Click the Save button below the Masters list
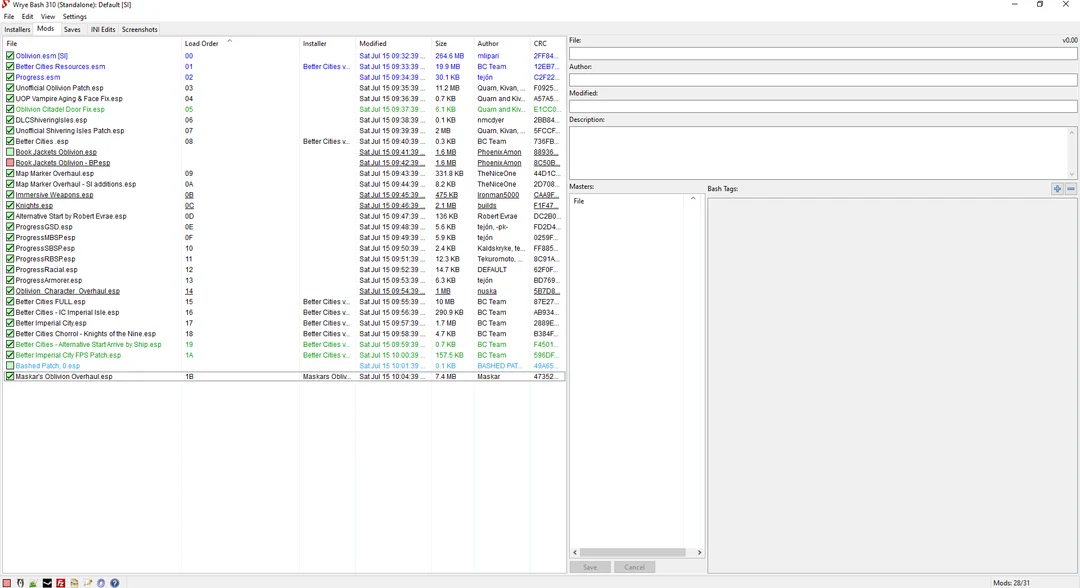Screen dimensions: 1080x588 pyautogui.click(x=590, y=566)
